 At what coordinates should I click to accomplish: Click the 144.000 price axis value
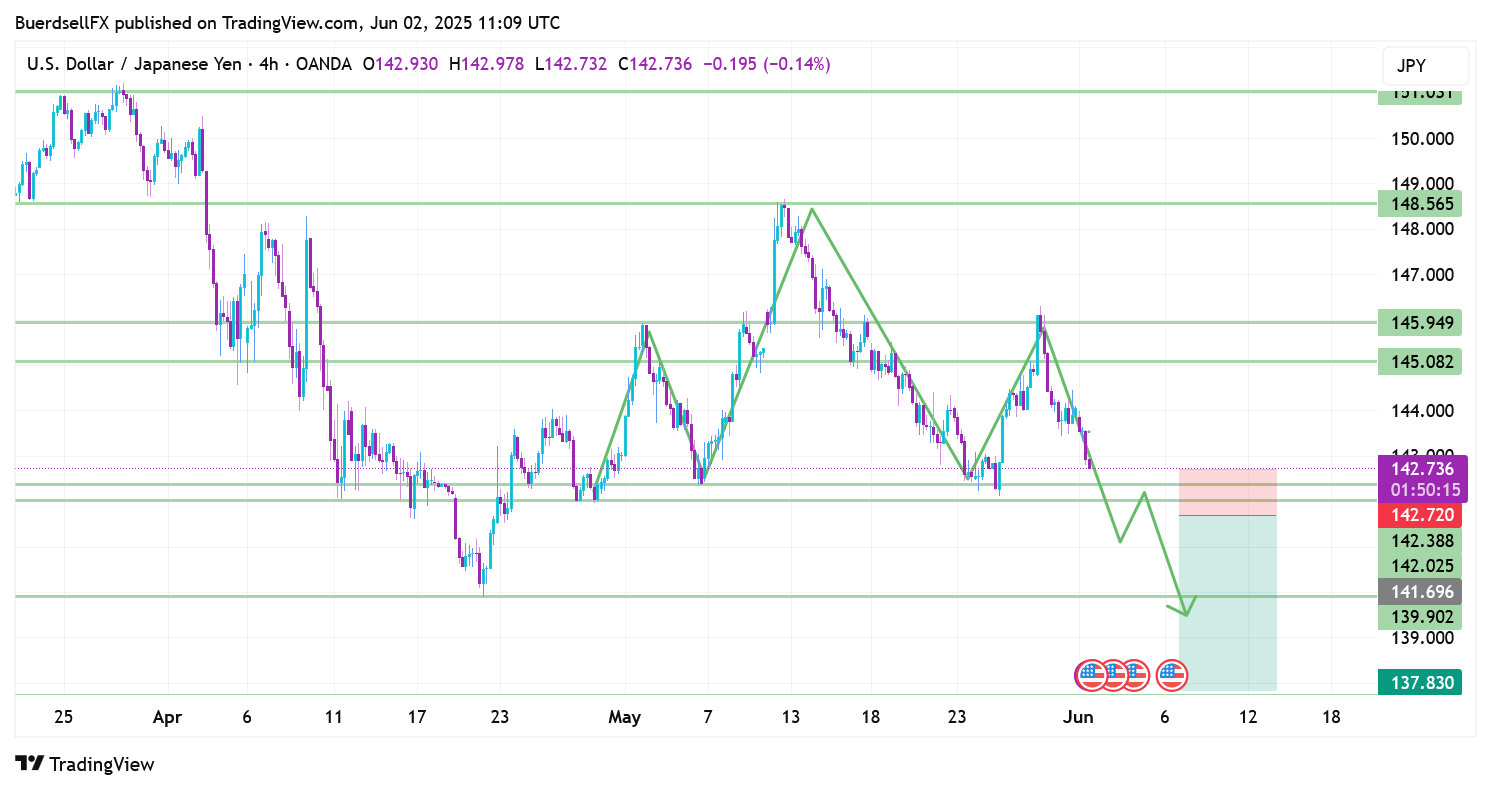1422,411
